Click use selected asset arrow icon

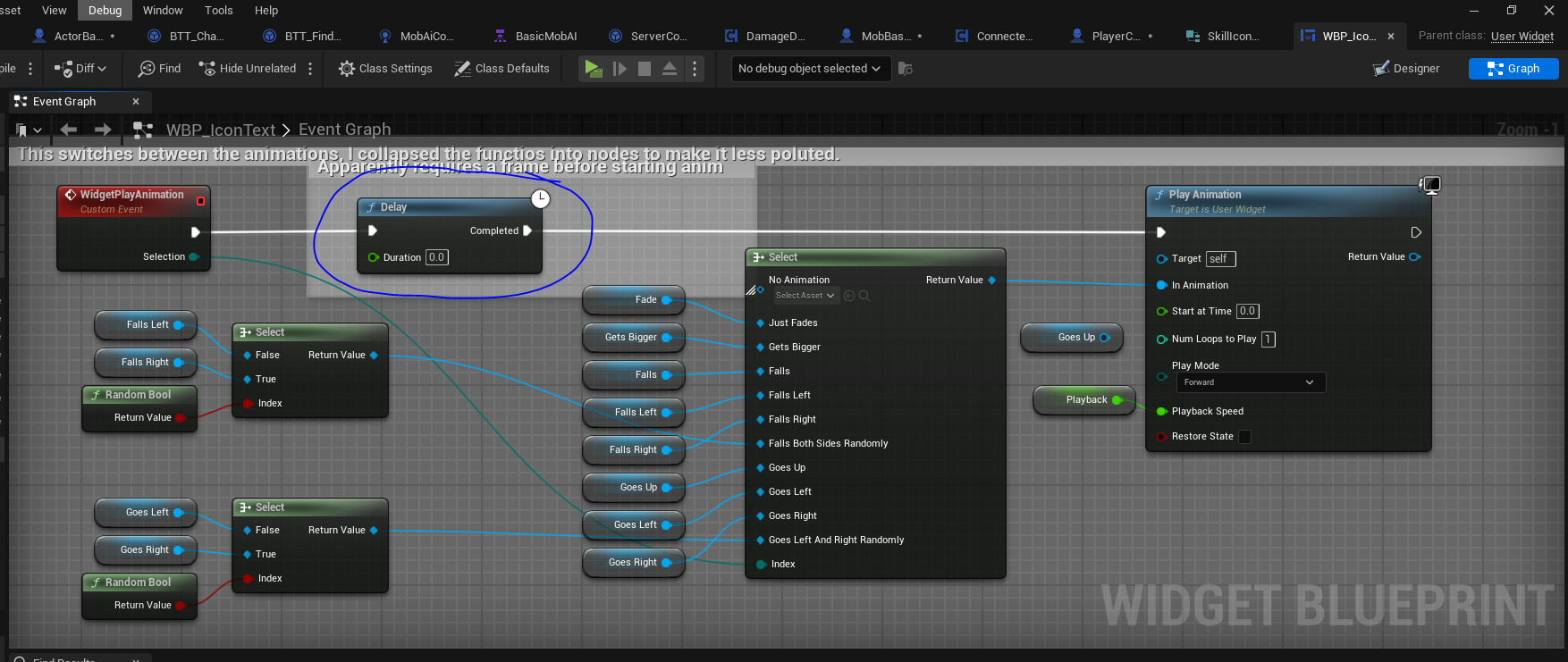point(849,296)
